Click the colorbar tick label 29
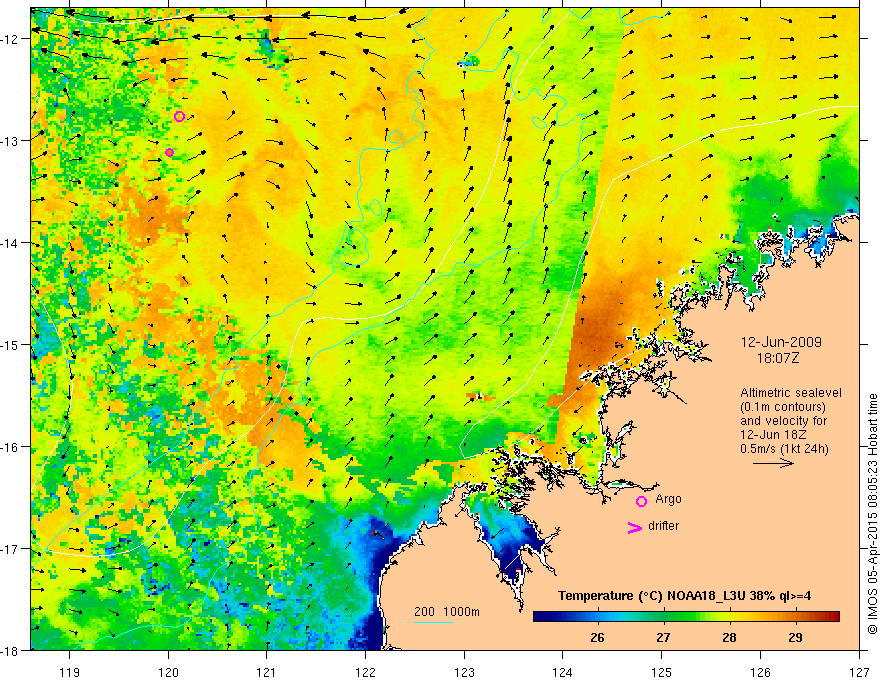This screenshot has width=880, height=680. pyautogui.click(x=795, y=637)
